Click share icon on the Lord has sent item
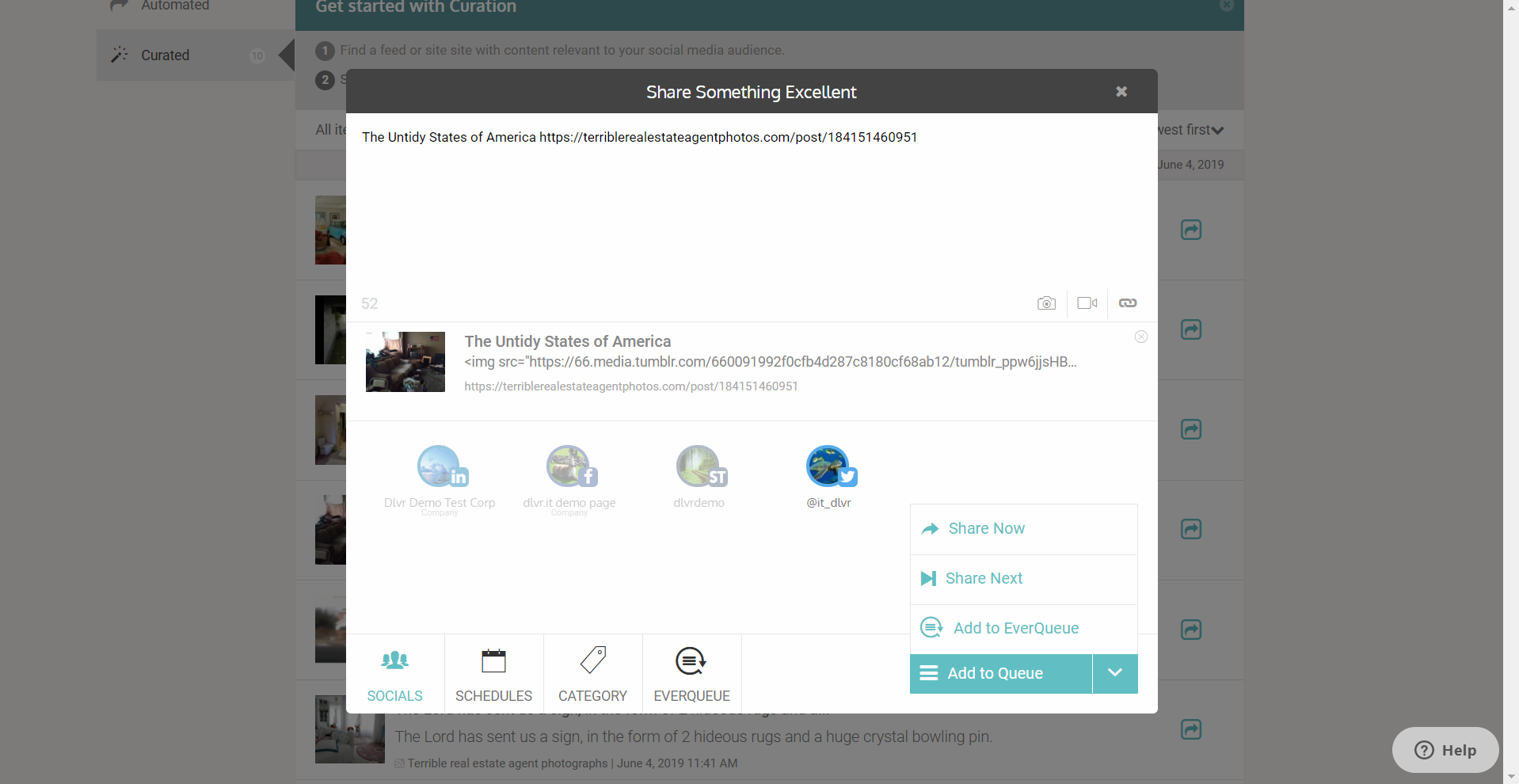The width and height of the screenshot is (1519, 784). [x=1191, y=729]
